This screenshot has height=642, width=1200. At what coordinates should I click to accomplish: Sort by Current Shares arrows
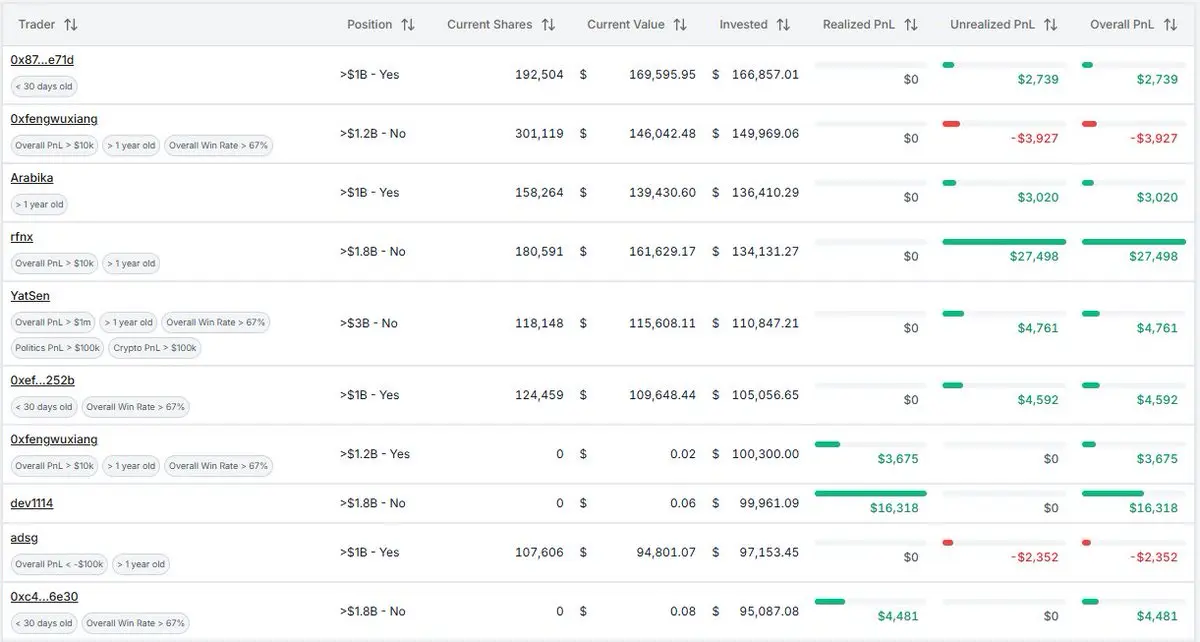pyautogui.click(x=547, y=24)
